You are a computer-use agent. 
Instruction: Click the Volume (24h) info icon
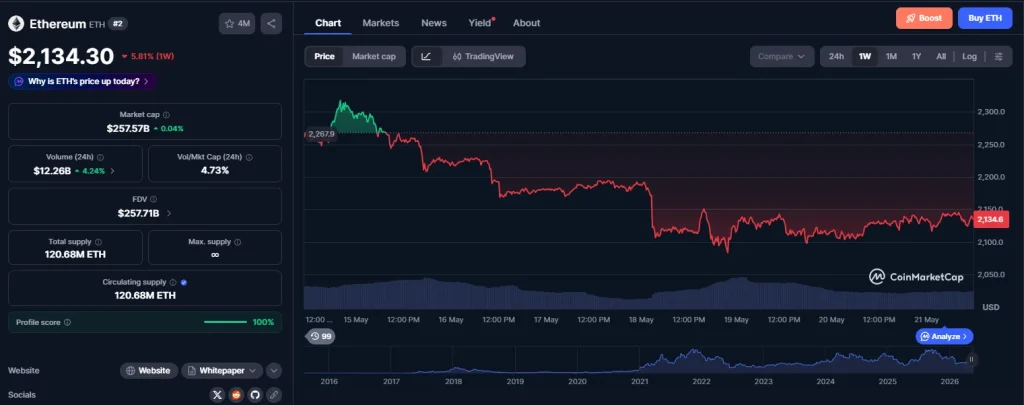pyautogui.click(x=100, y=157)
